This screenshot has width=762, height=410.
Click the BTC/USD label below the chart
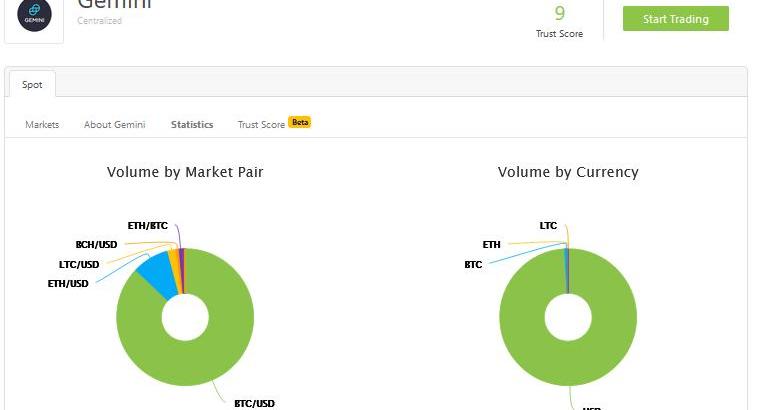pyautogui.click(x=254, y=403)
